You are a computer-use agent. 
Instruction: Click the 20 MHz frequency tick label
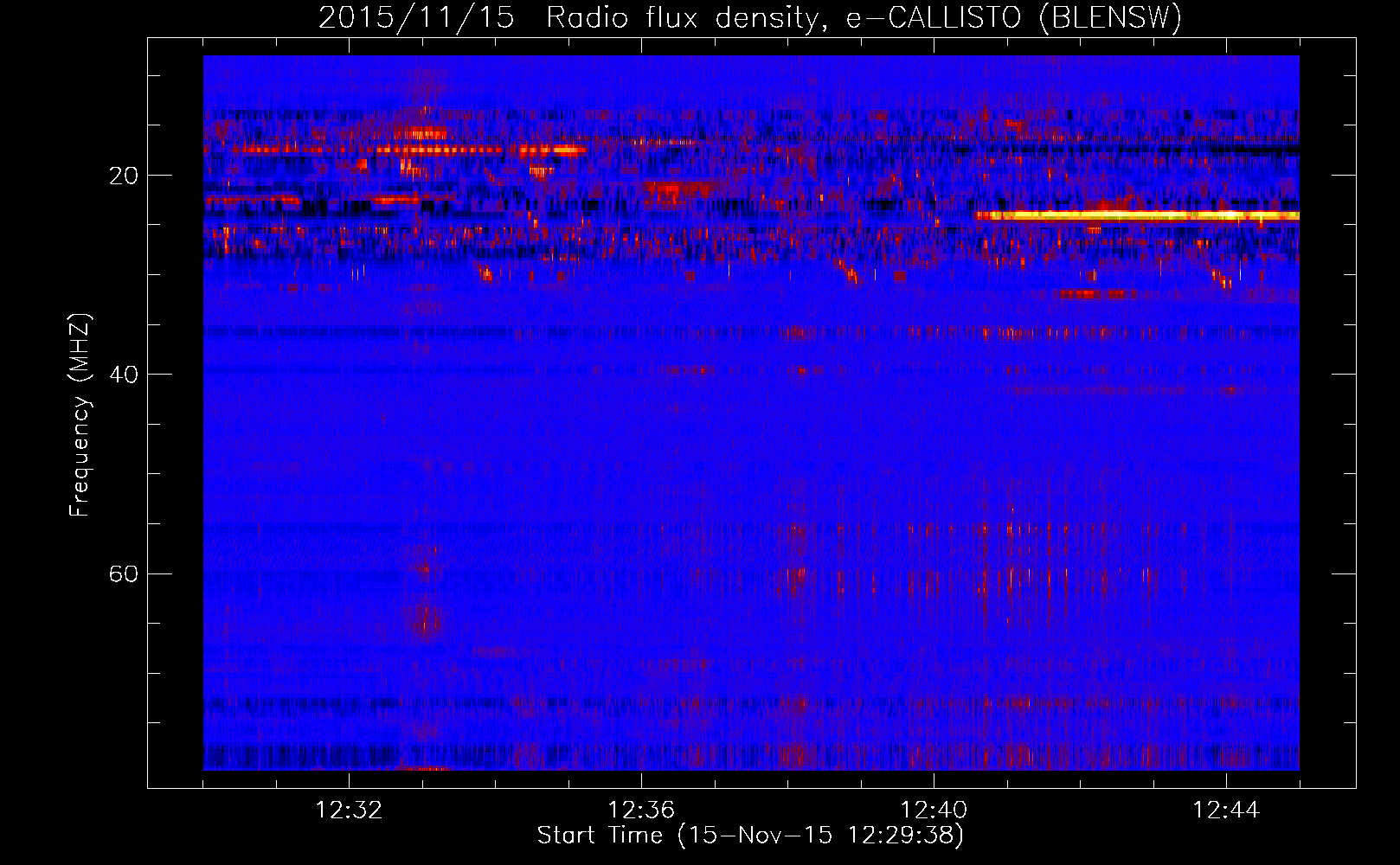click(124, 176)
